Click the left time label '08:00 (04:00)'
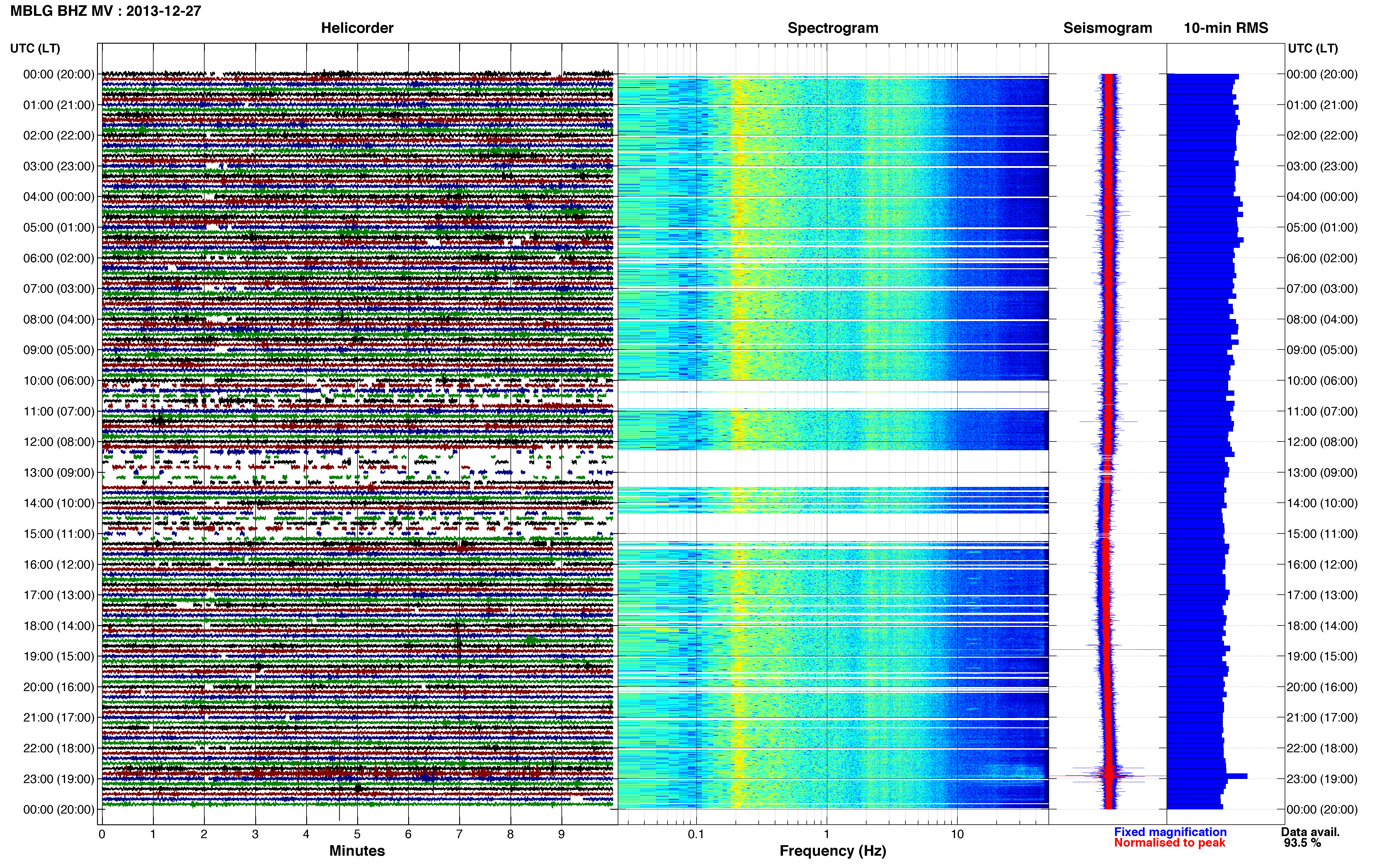1389x868 pixels. point(59,319)
